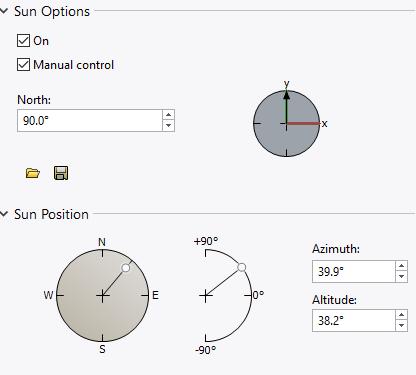
Task: Click the E mark on azimuth compass
Action: [155, 295]
